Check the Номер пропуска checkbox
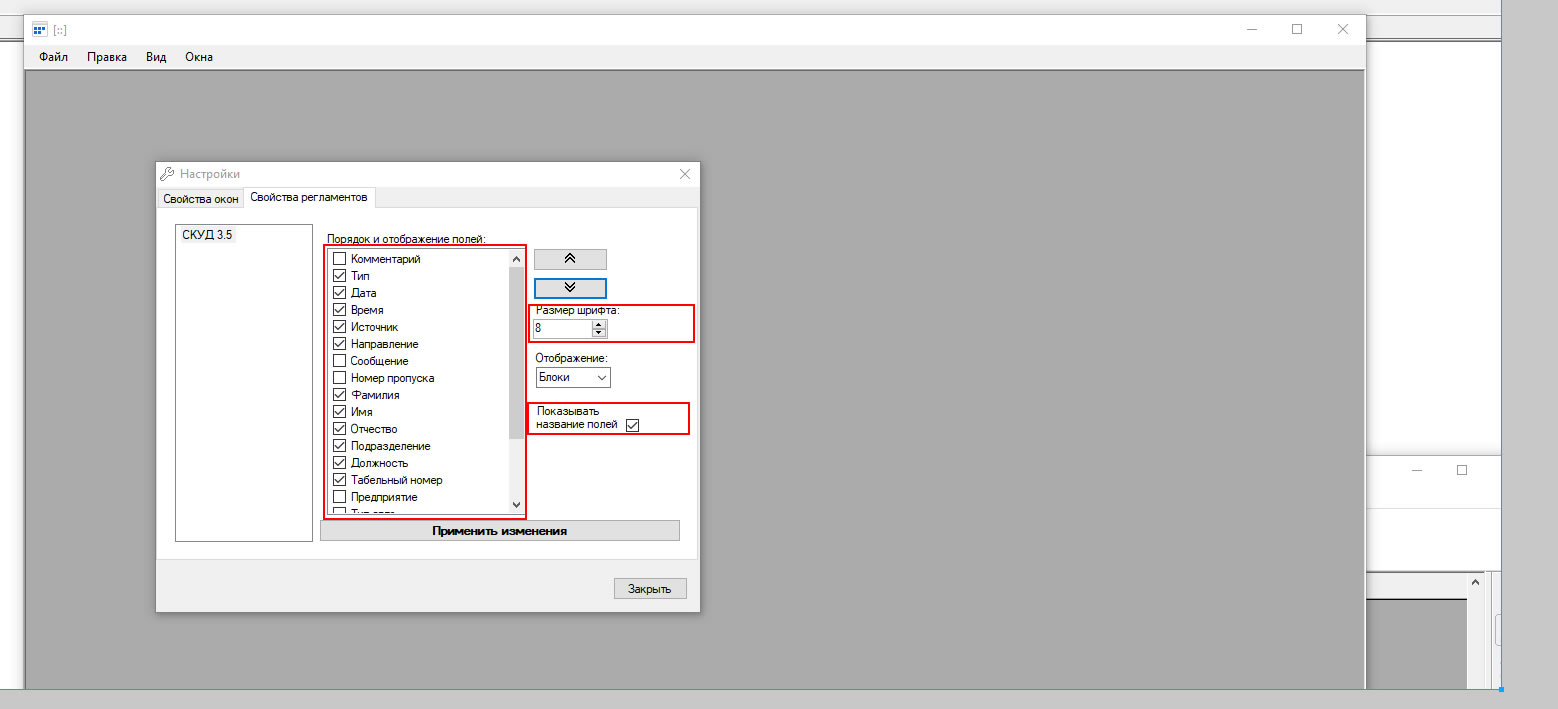Viewport: 1558px width, 709px height. click(340, 378)
